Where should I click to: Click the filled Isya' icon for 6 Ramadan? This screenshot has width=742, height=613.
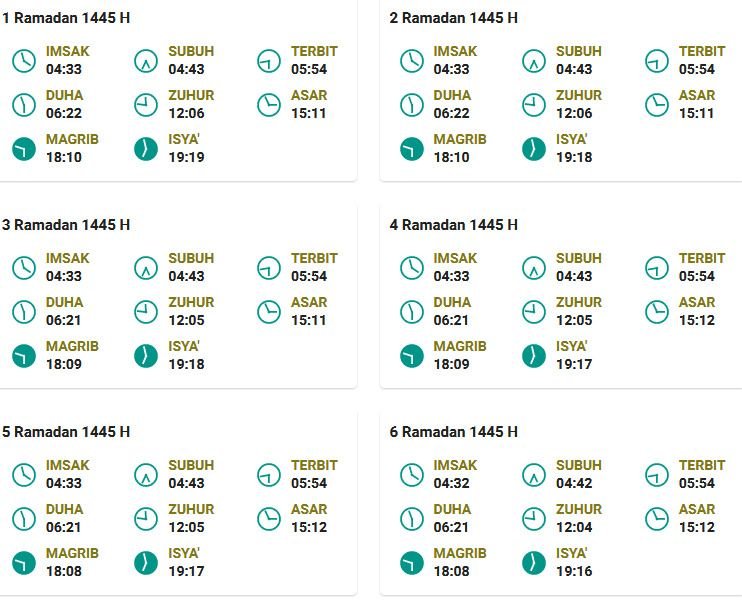coord(534,563)
